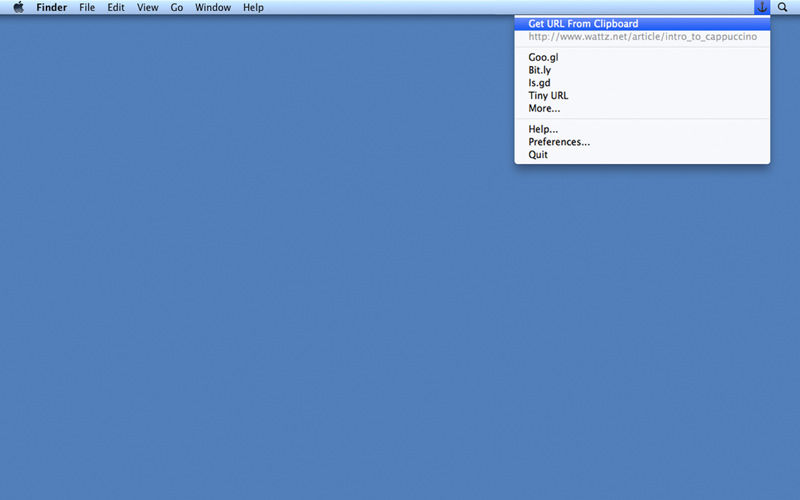Select the Is.gd shortener
Image resolution: width=800 pixels, height=500 pixels.
642,83
